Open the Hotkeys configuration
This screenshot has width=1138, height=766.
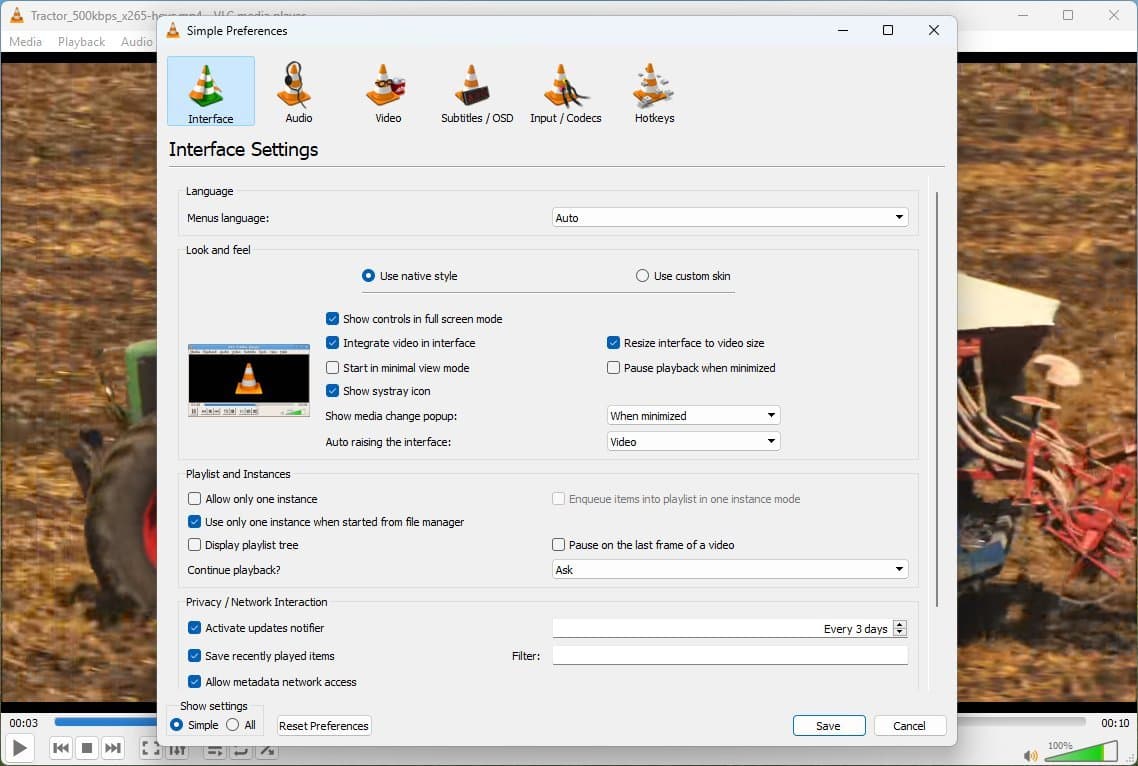point(653,91)
